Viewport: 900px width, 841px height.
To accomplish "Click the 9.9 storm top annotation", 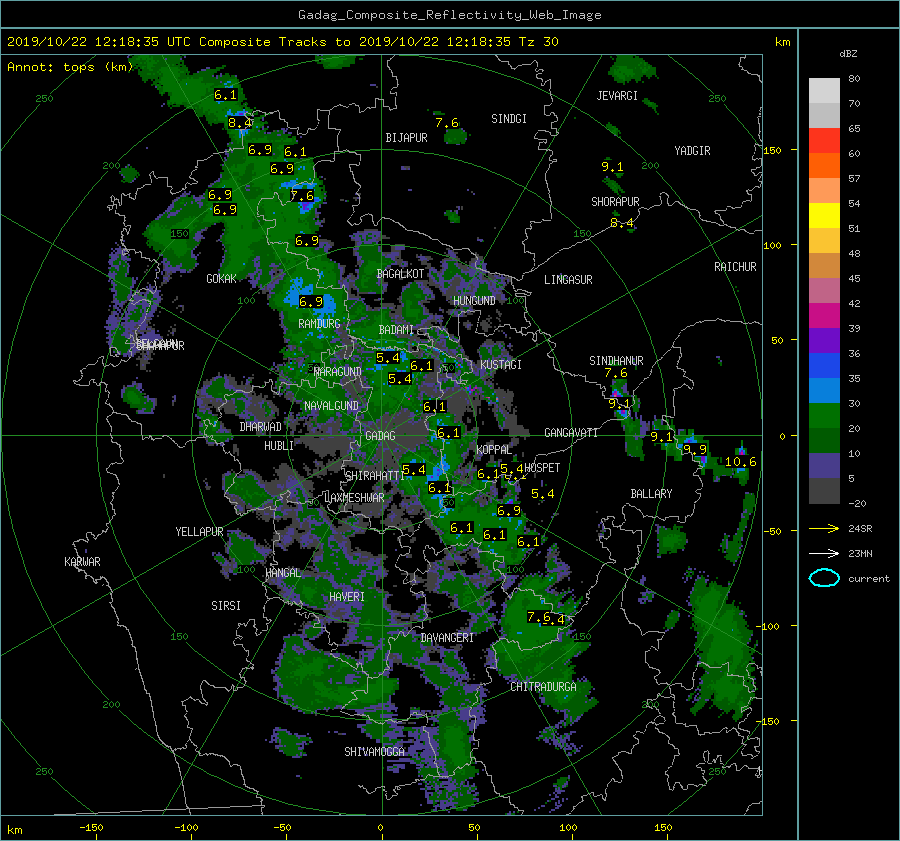I will click(695, 449).
